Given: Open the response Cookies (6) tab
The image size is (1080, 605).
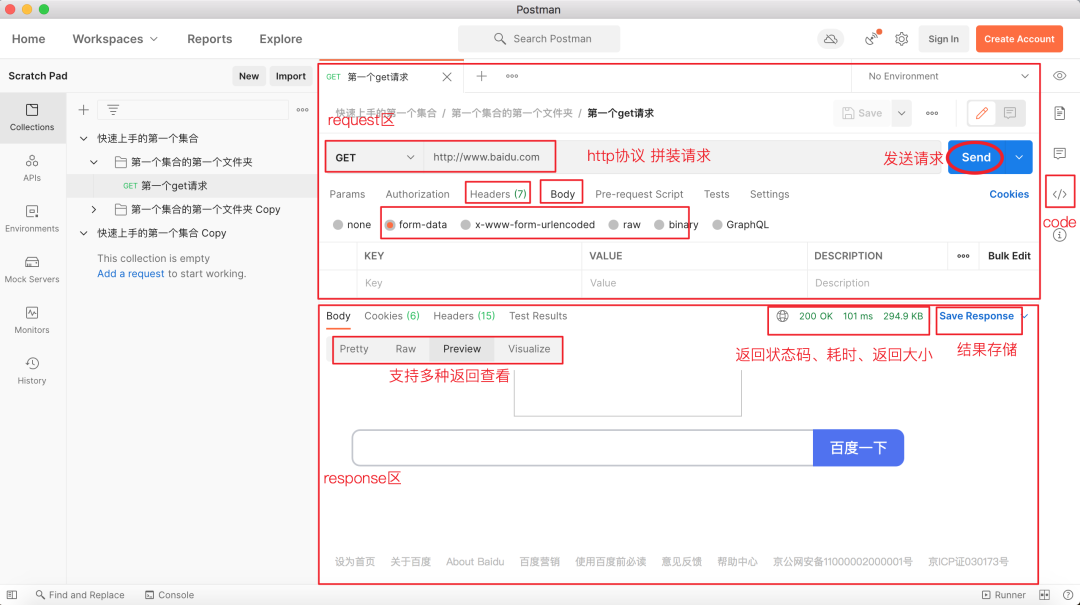Looking at the screenshot, I should (392, 316).
